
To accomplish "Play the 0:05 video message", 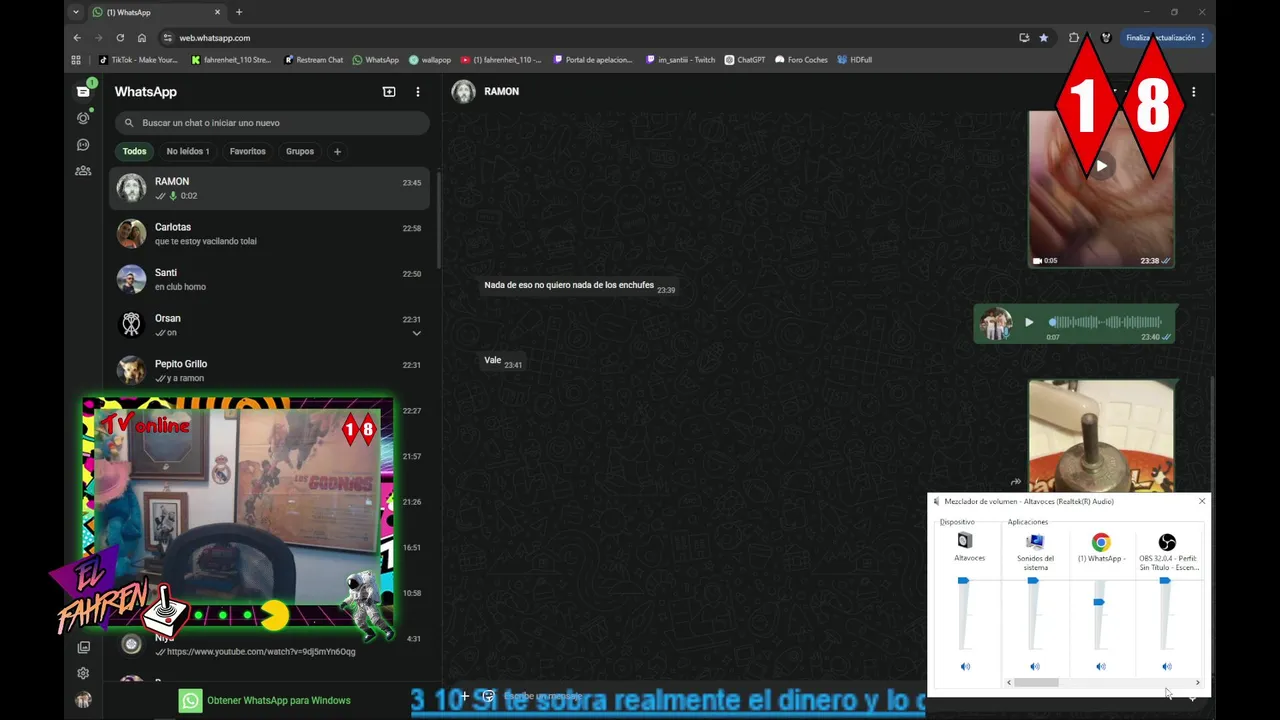I will coord(1101,166).
